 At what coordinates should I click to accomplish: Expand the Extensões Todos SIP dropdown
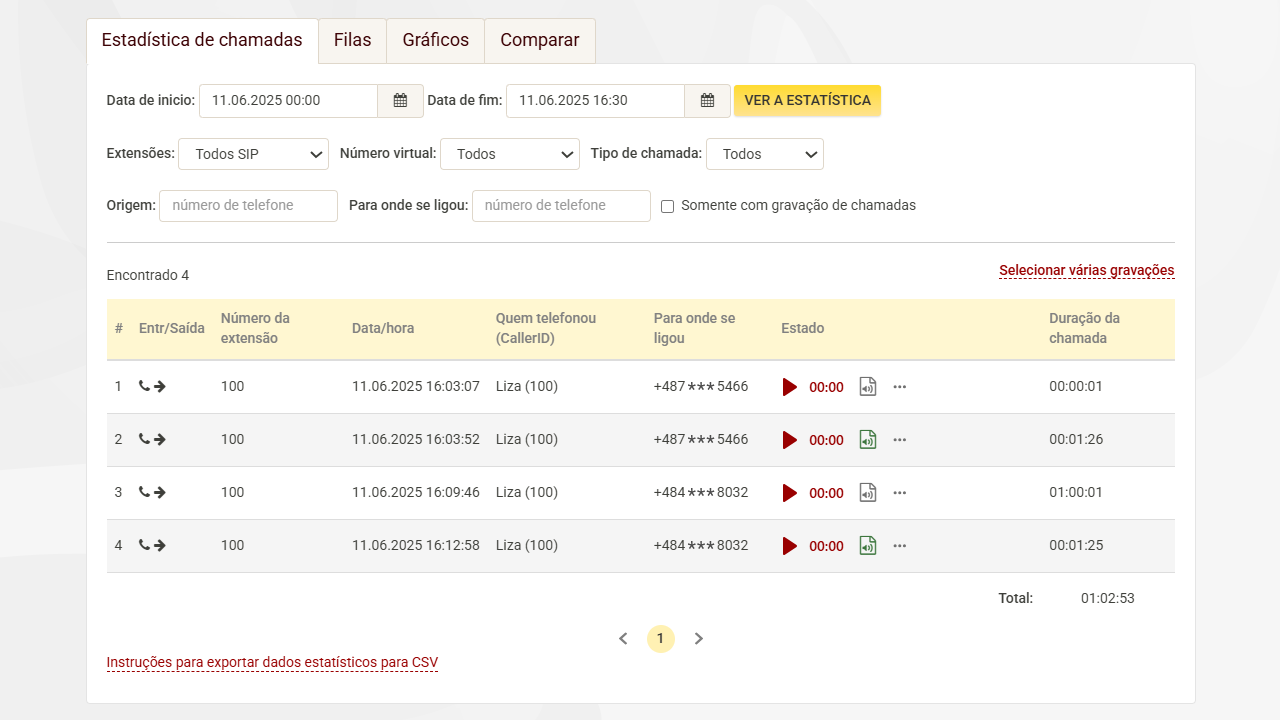(x=253, y=154)
